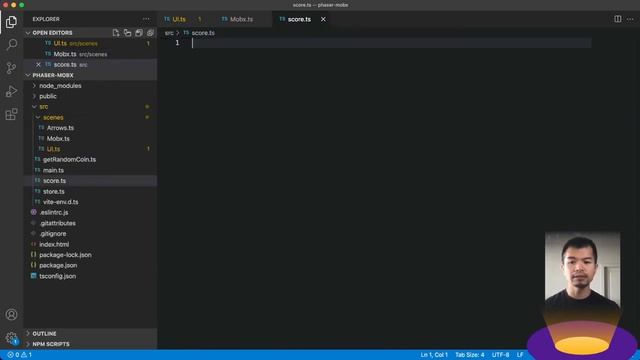This screenshot has height=360, width=640.
Task: Open UI.ts in scenes folder
Action: pyautogui.click(x=90, y=149)
